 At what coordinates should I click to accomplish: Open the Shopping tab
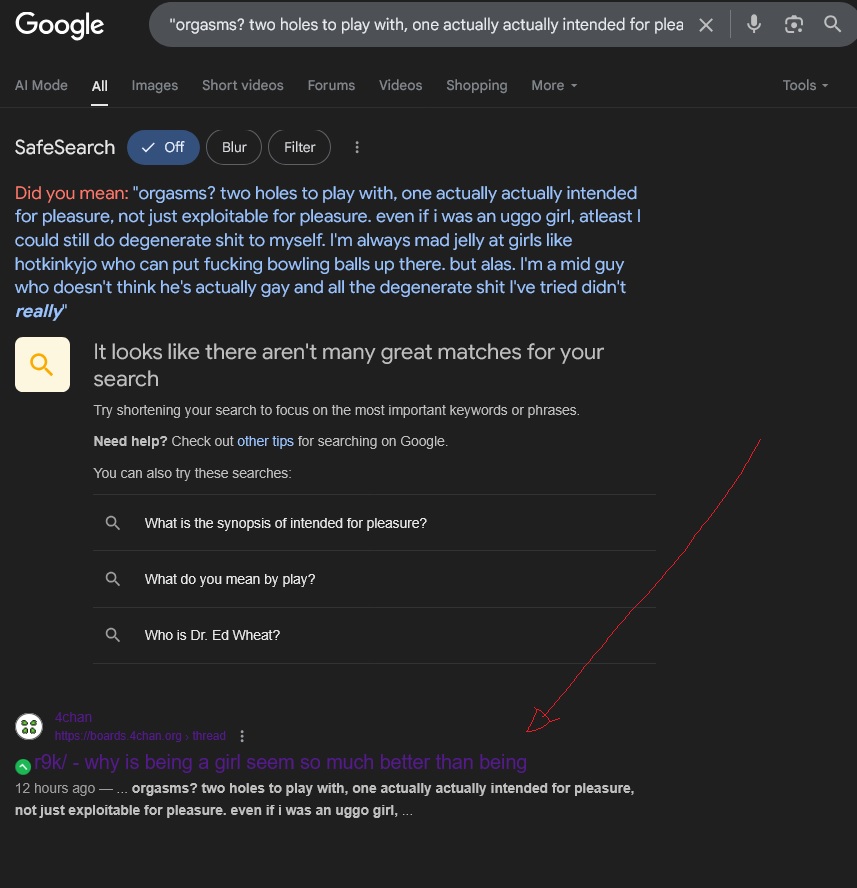coord(476,86)
